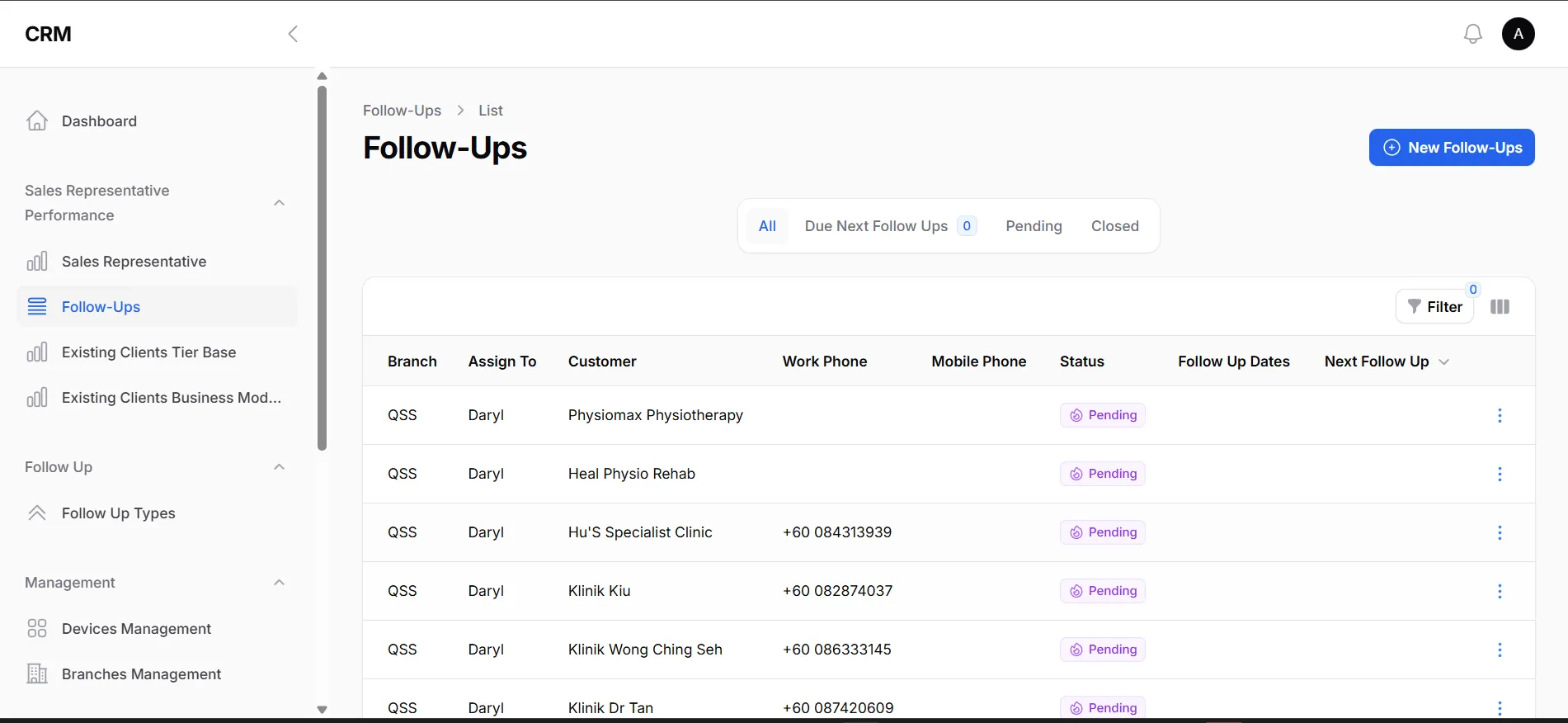Open Devices Management
This screenshot has width=1568, height=723.
[x=157, y=629]
